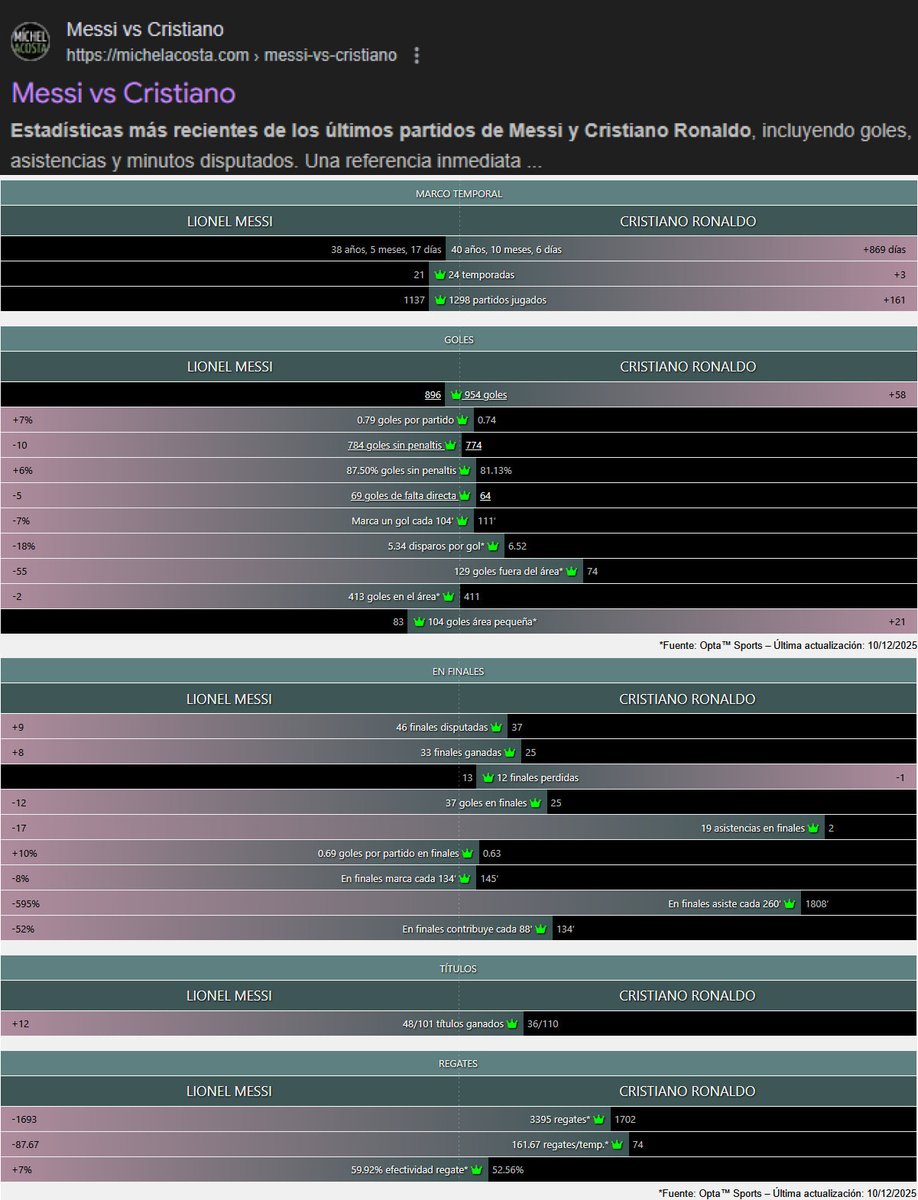Image resolution: width=918 pixels, height=1200 pixels.
Task: Click the michelacosta.com breadcrumb URL
Action: pos(231,54)
